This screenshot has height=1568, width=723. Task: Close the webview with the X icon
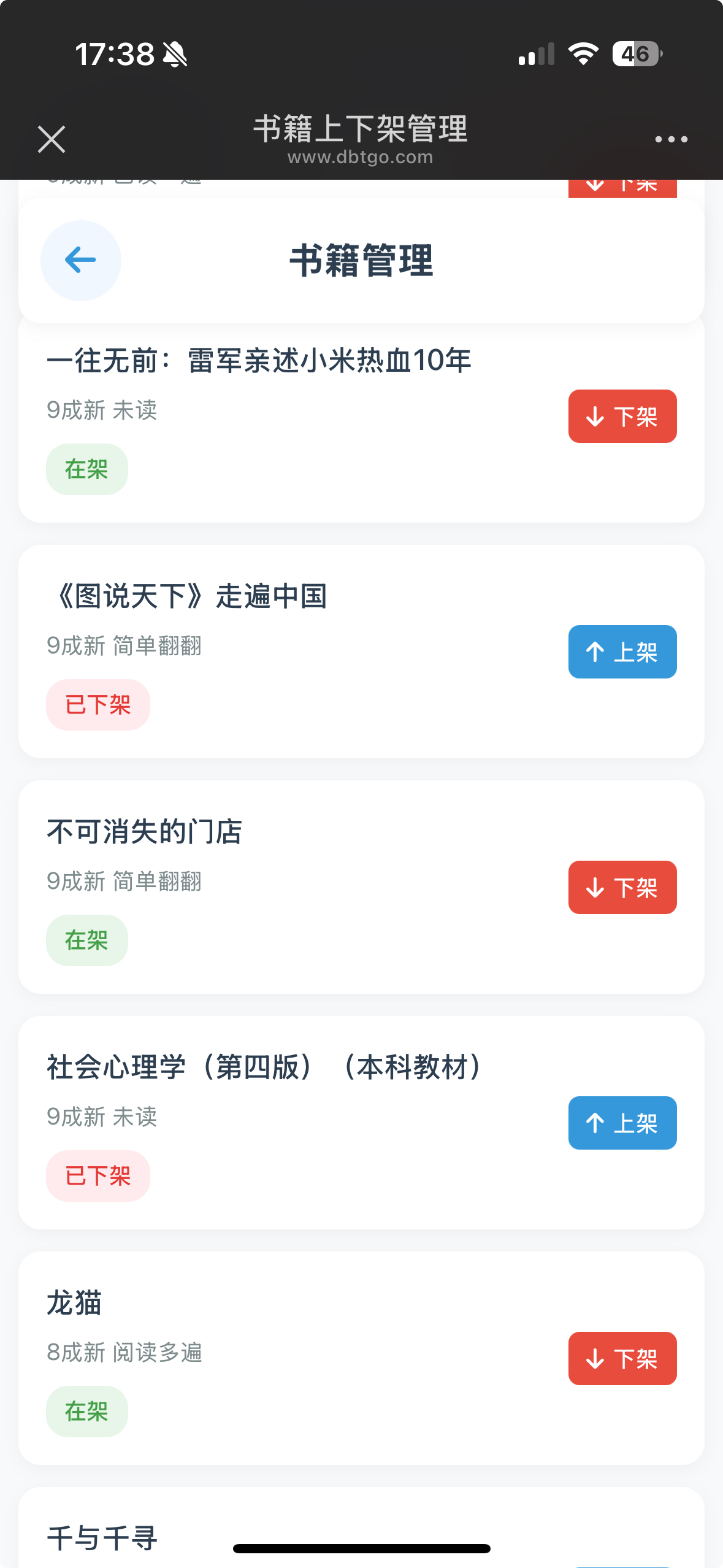tap(52, 139)
